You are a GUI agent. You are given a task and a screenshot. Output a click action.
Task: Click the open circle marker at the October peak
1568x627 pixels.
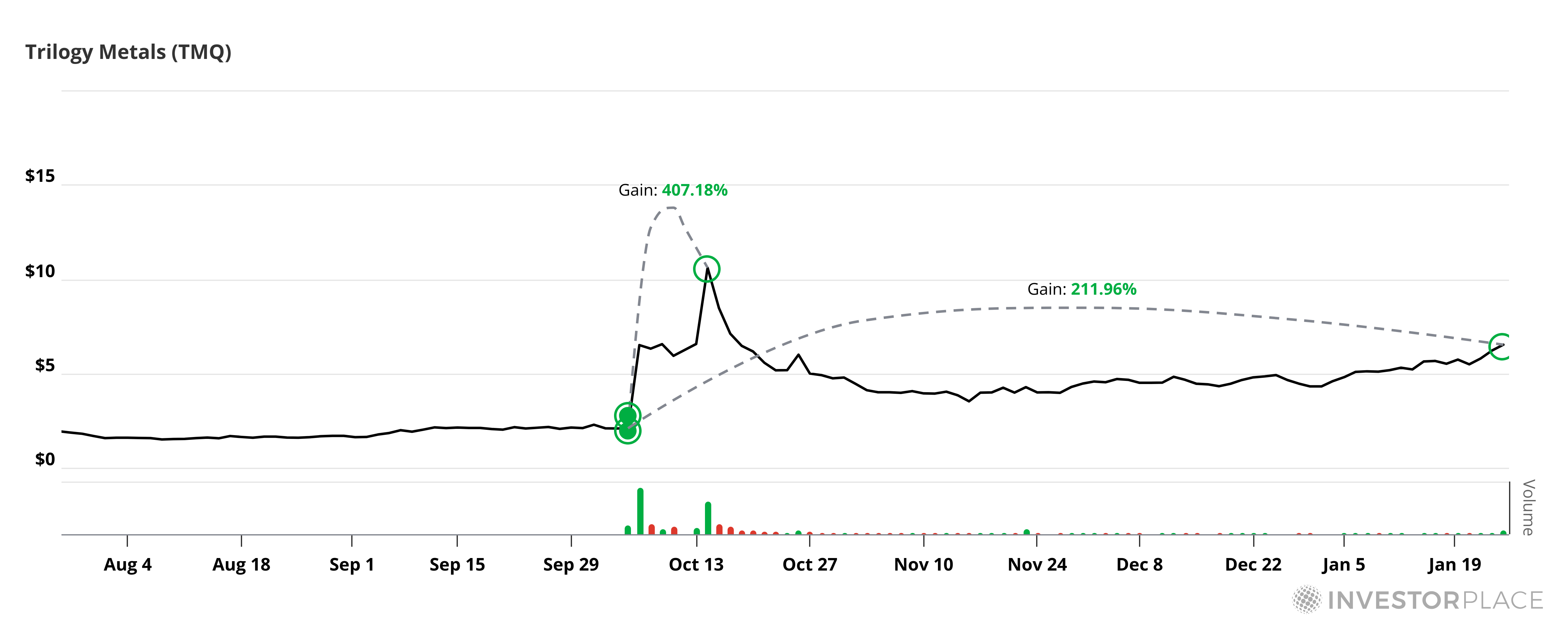706,268
